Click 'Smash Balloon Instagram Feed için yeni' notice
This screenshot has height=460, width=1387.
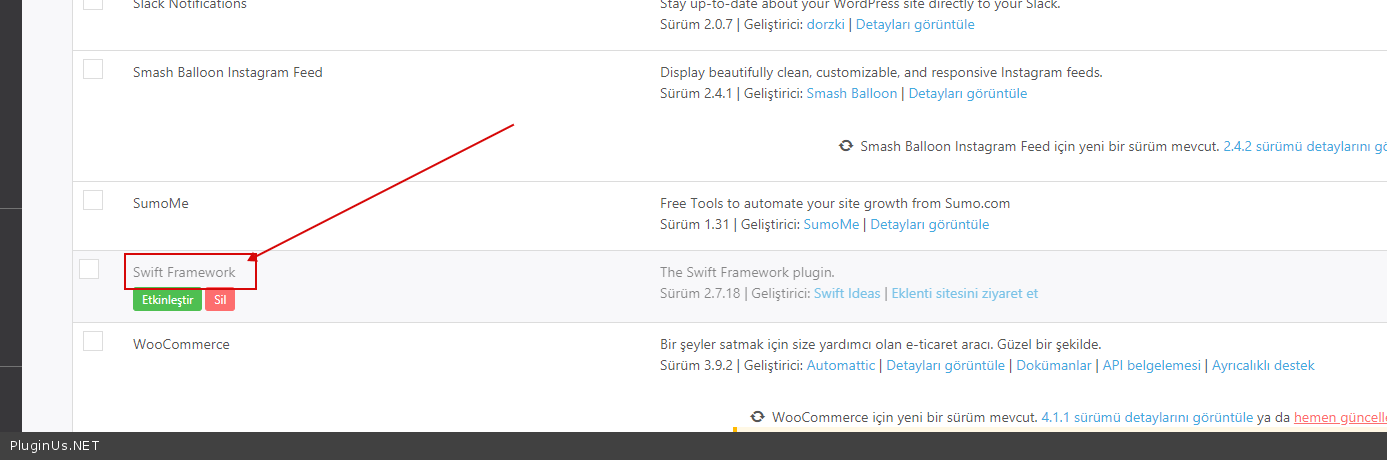click(x=1040, y=146)
